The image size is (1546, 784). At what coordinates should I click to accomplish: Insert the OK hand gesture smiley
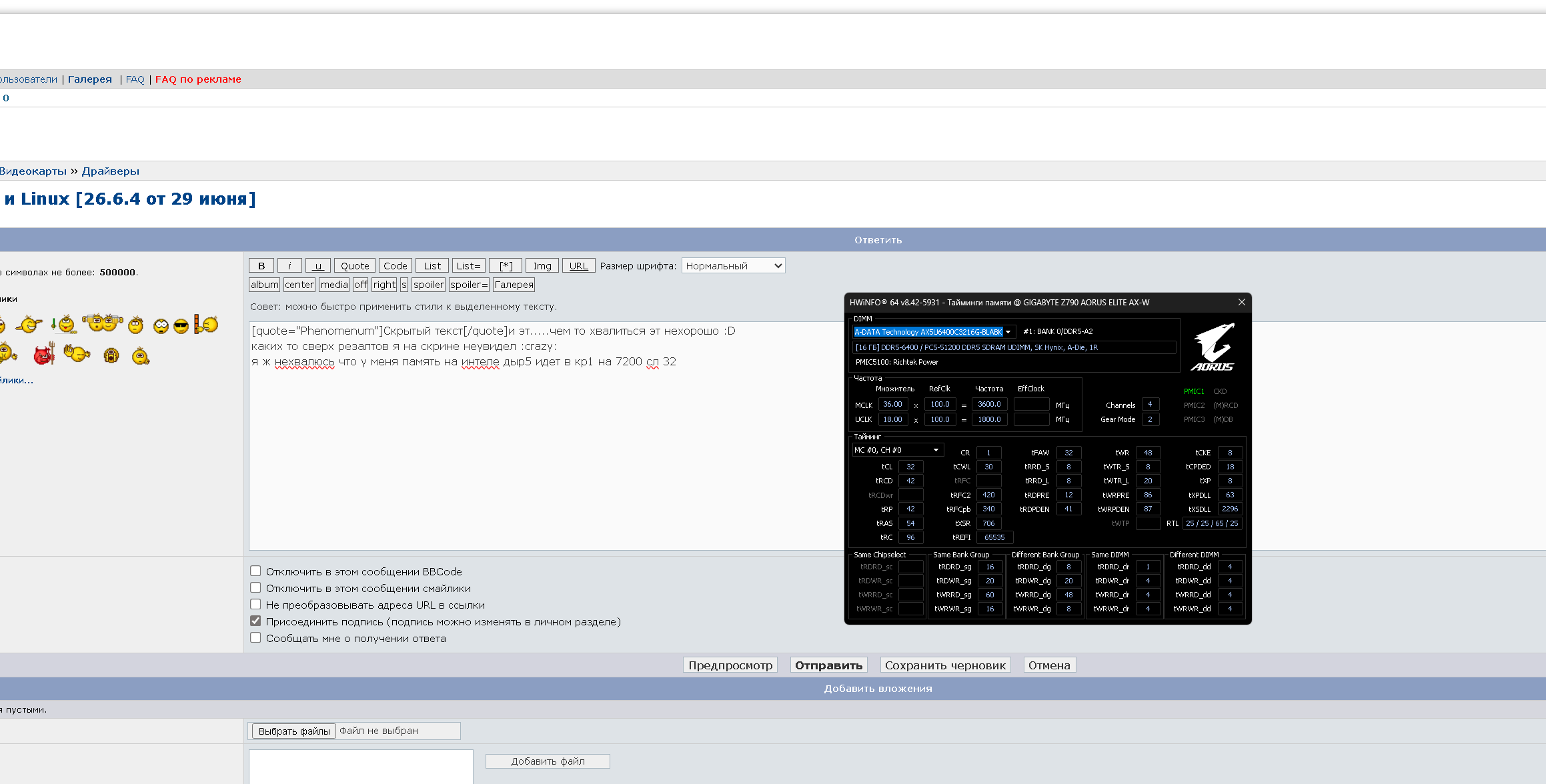[77, 353]
